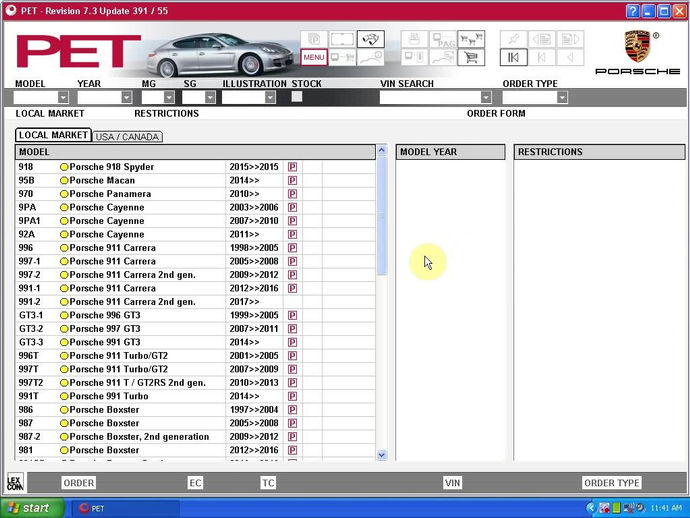690x518 pixels.
Task: Click yellow circle beside Porsche 996 GT3
Action: pos(64,315)
